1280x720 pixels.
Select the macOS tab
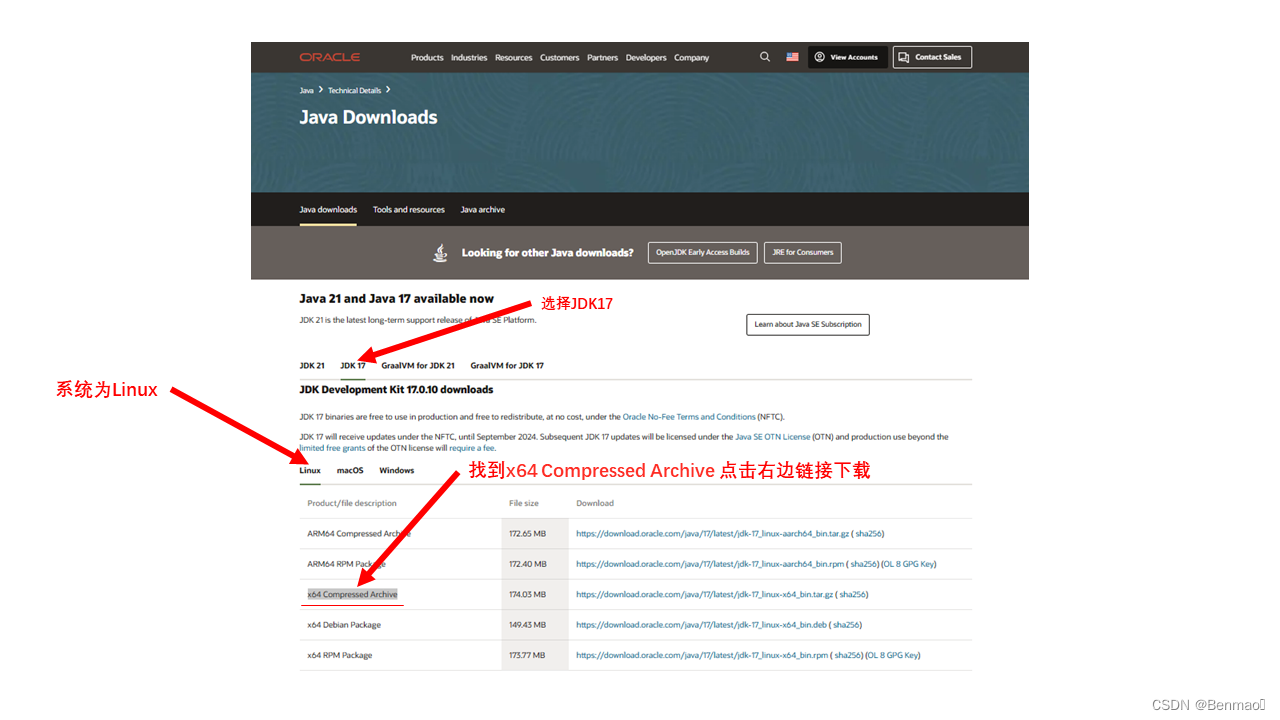click(350, 471)
